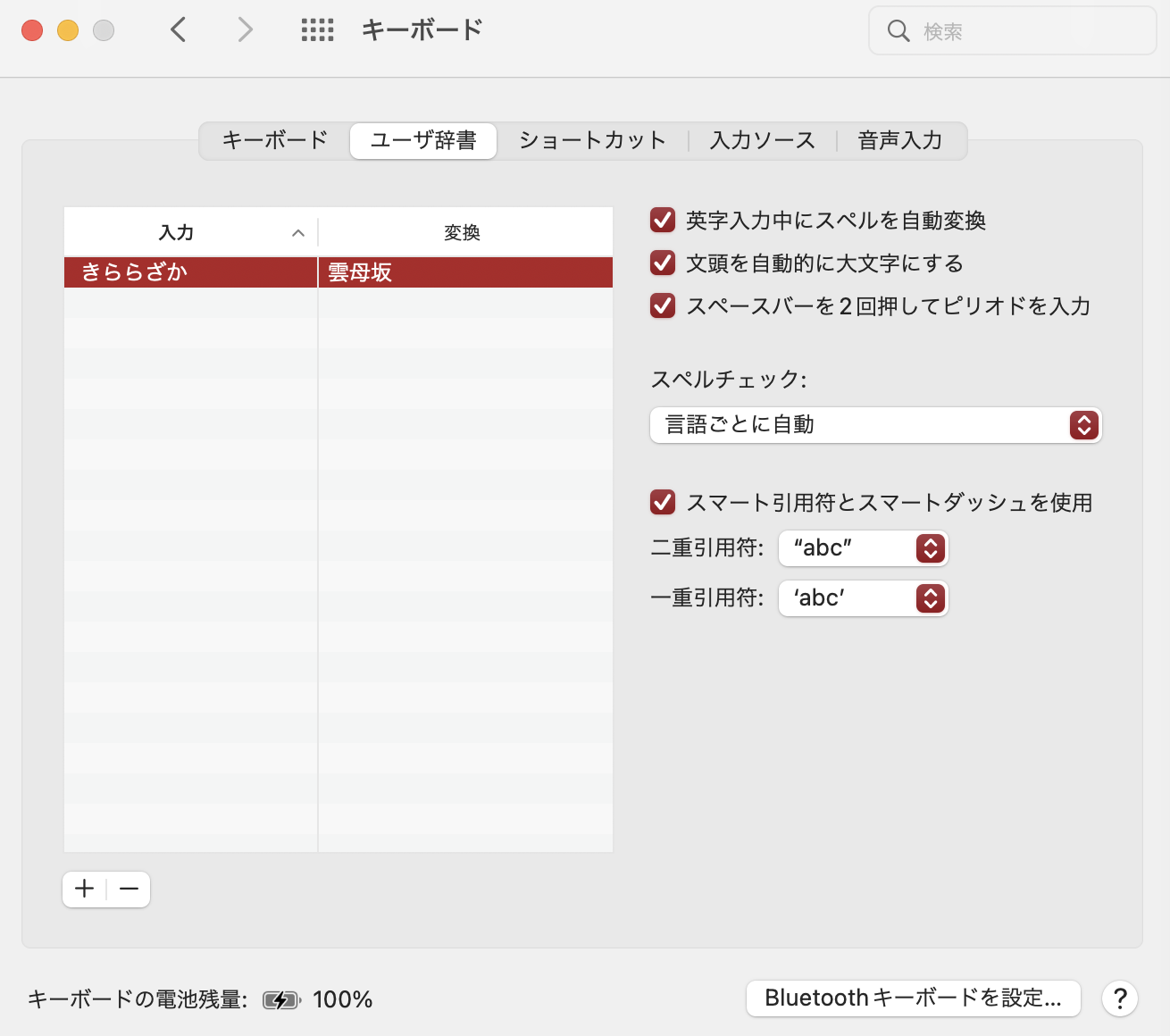Select the きららざか dictionary row
Screen dimensions: 1170x1036
pos(189,272)
